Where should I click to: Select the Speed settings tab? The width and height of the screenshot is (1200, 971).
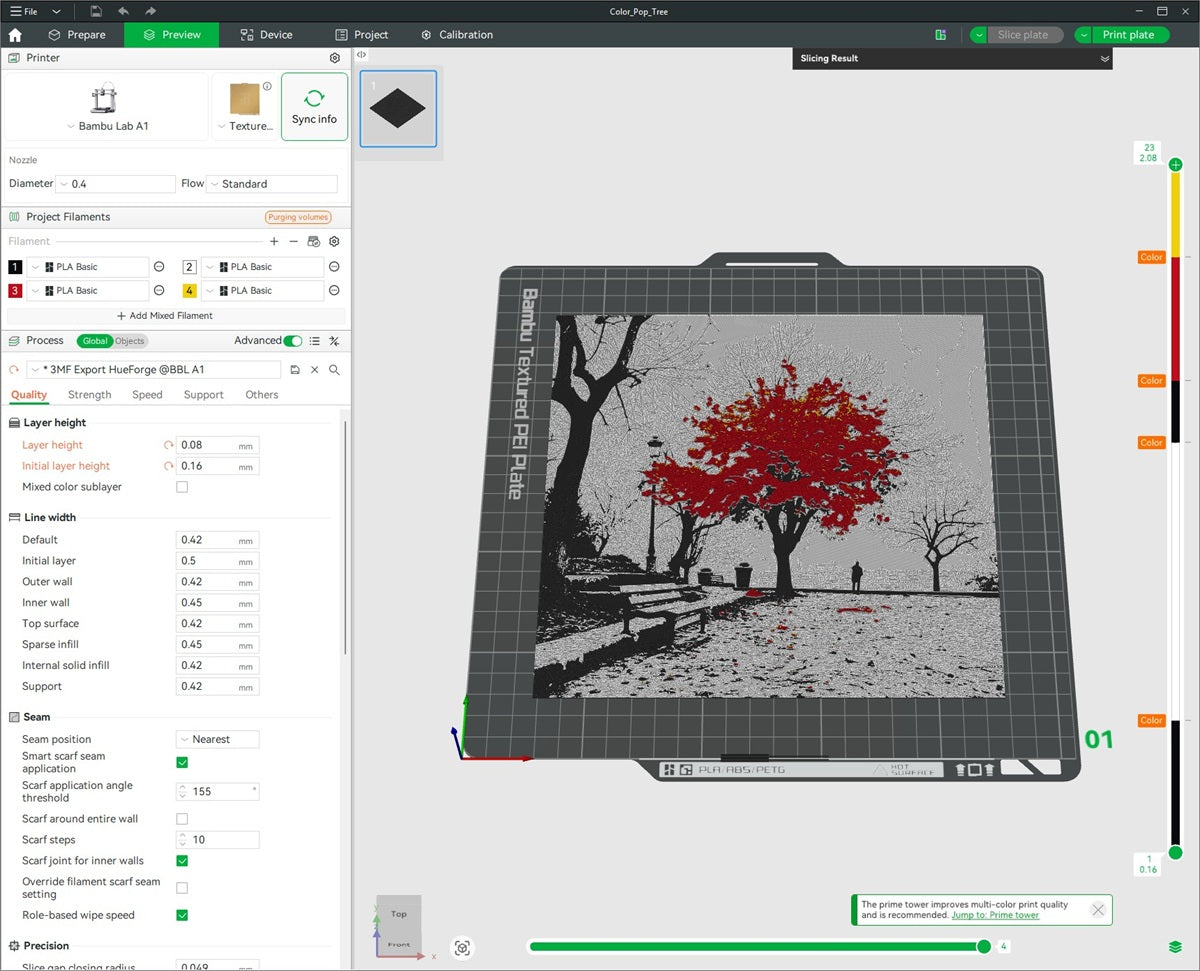pos(147,395)
